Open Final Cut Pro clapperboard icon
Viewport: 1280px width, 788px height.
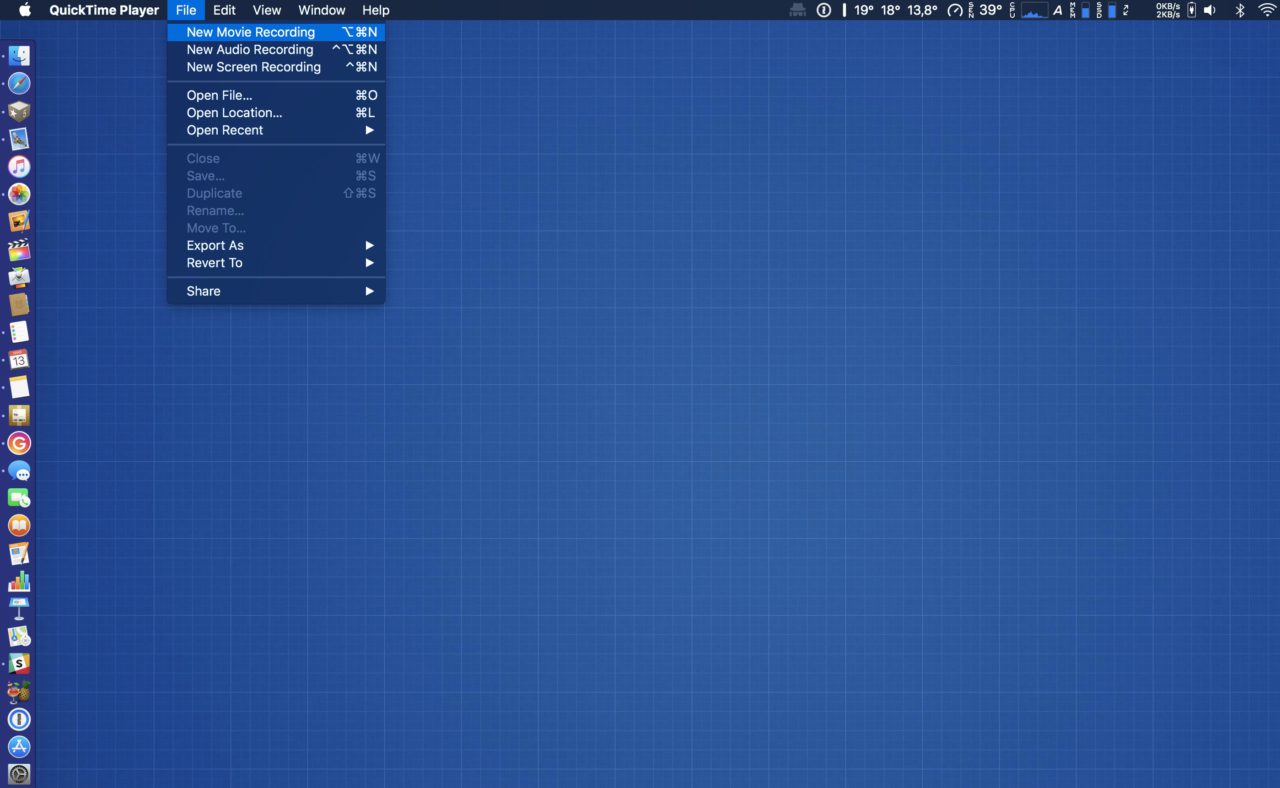pyautogui.click(x=19, y=250)
